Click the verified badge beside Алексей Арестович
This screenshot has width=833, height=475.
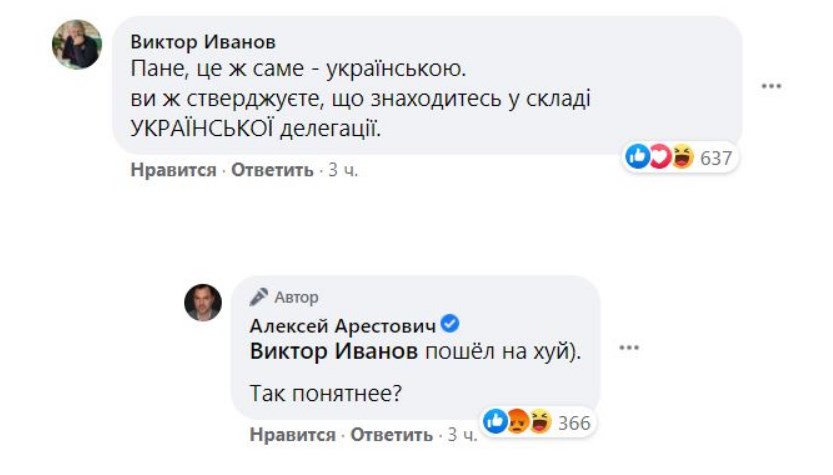tap(450, 324)
